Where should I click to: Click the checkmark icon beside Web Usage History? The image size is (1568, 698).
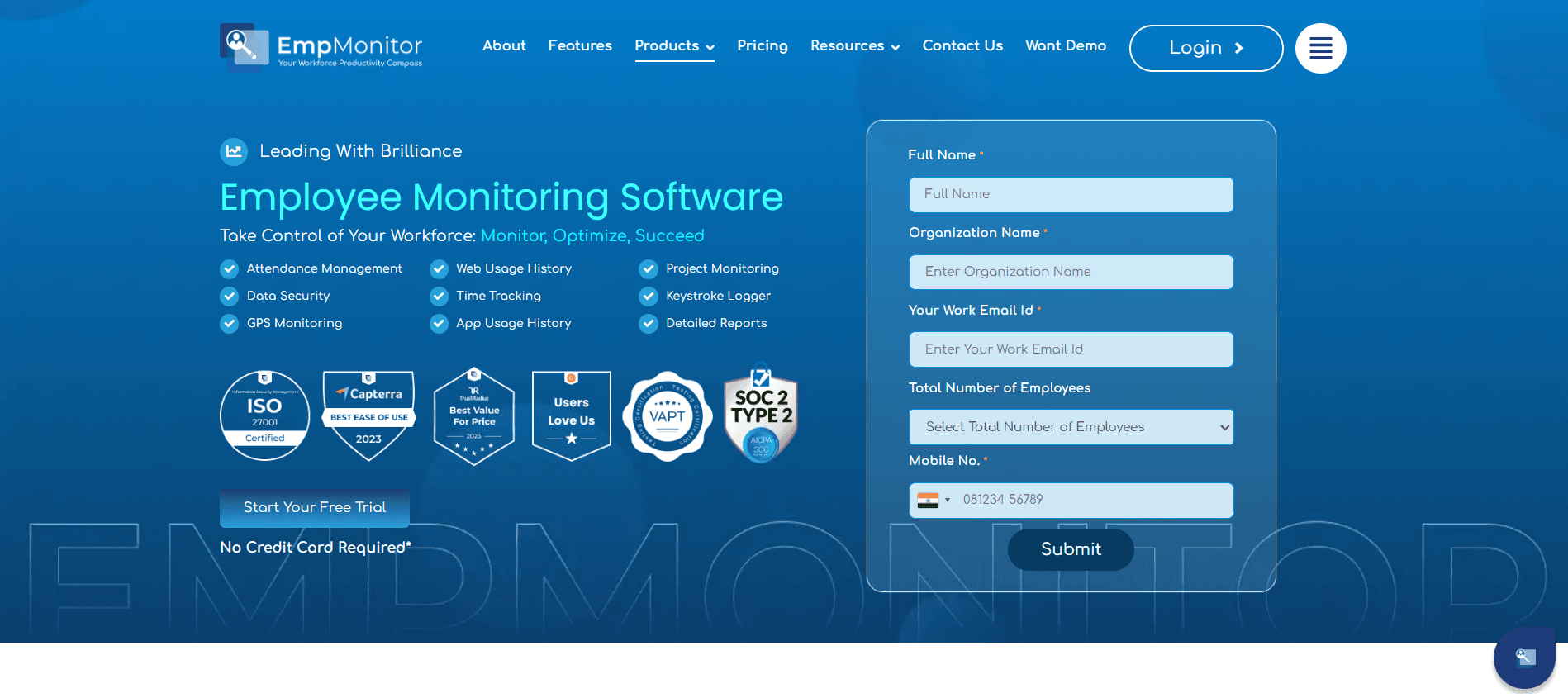(439, 268)
